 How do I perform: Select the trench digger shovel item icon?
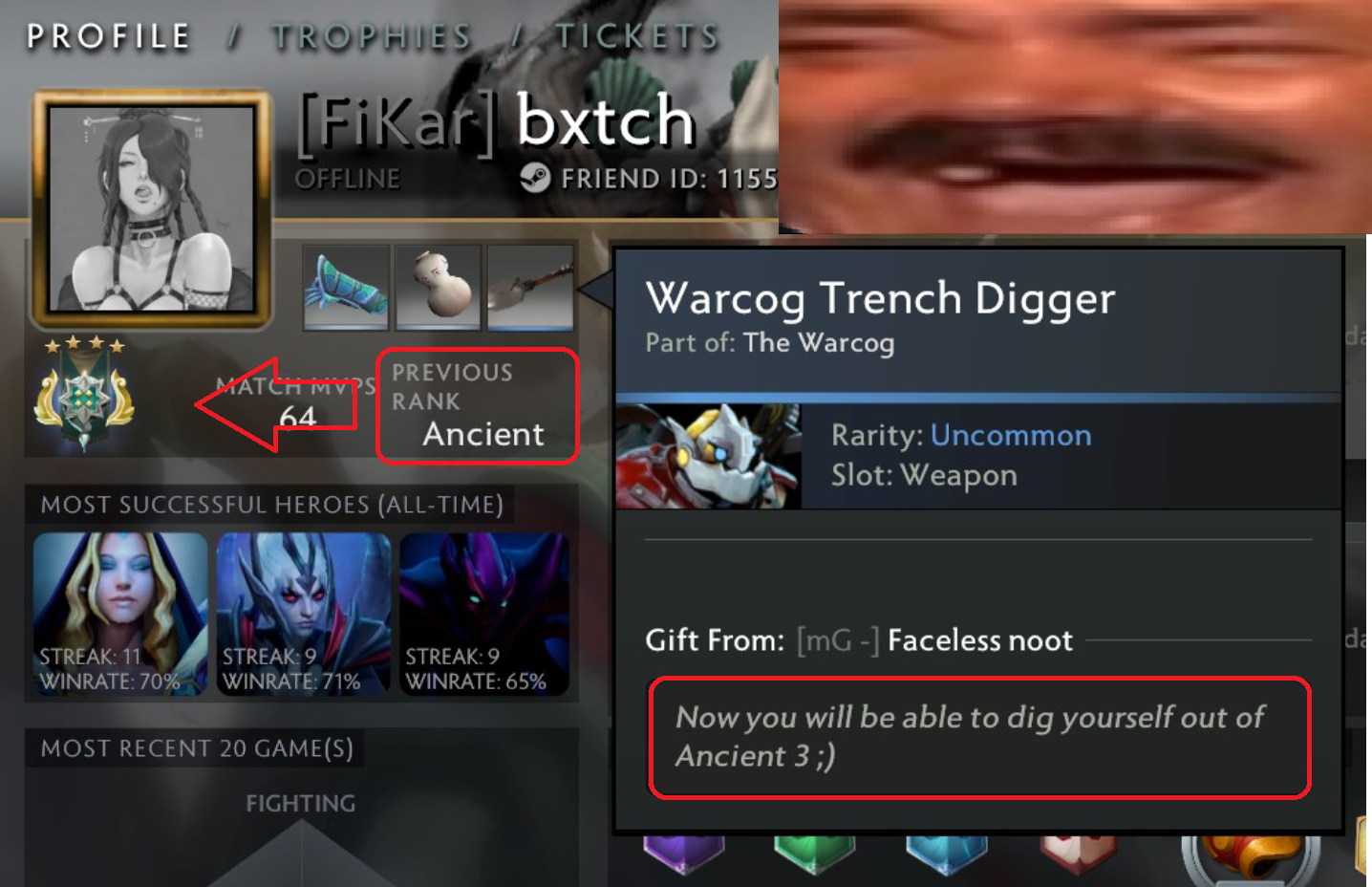tap(530, 287)
